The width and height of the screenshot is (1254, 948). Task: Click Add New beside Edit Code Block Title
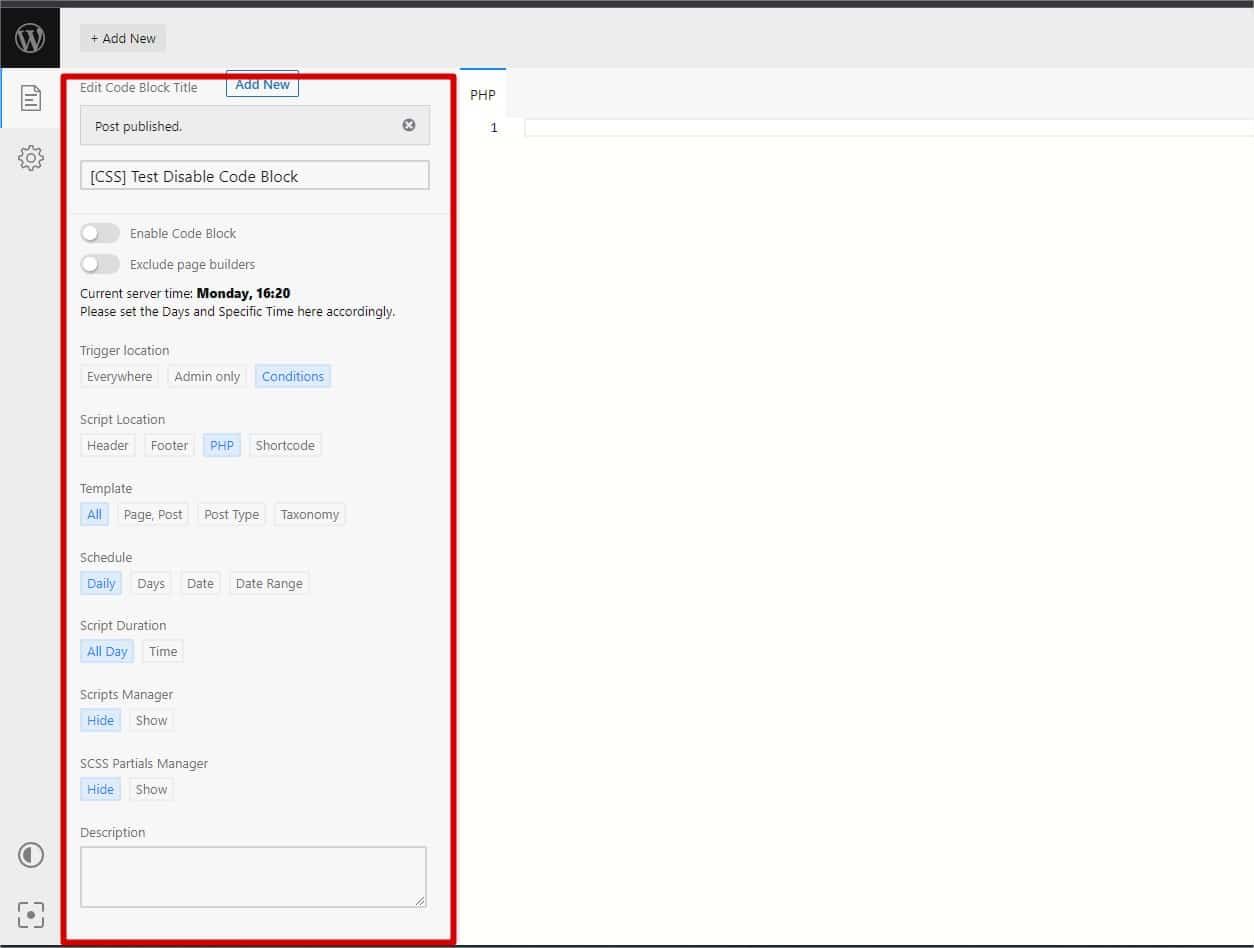pyautogui.click(x=262, y=85)
